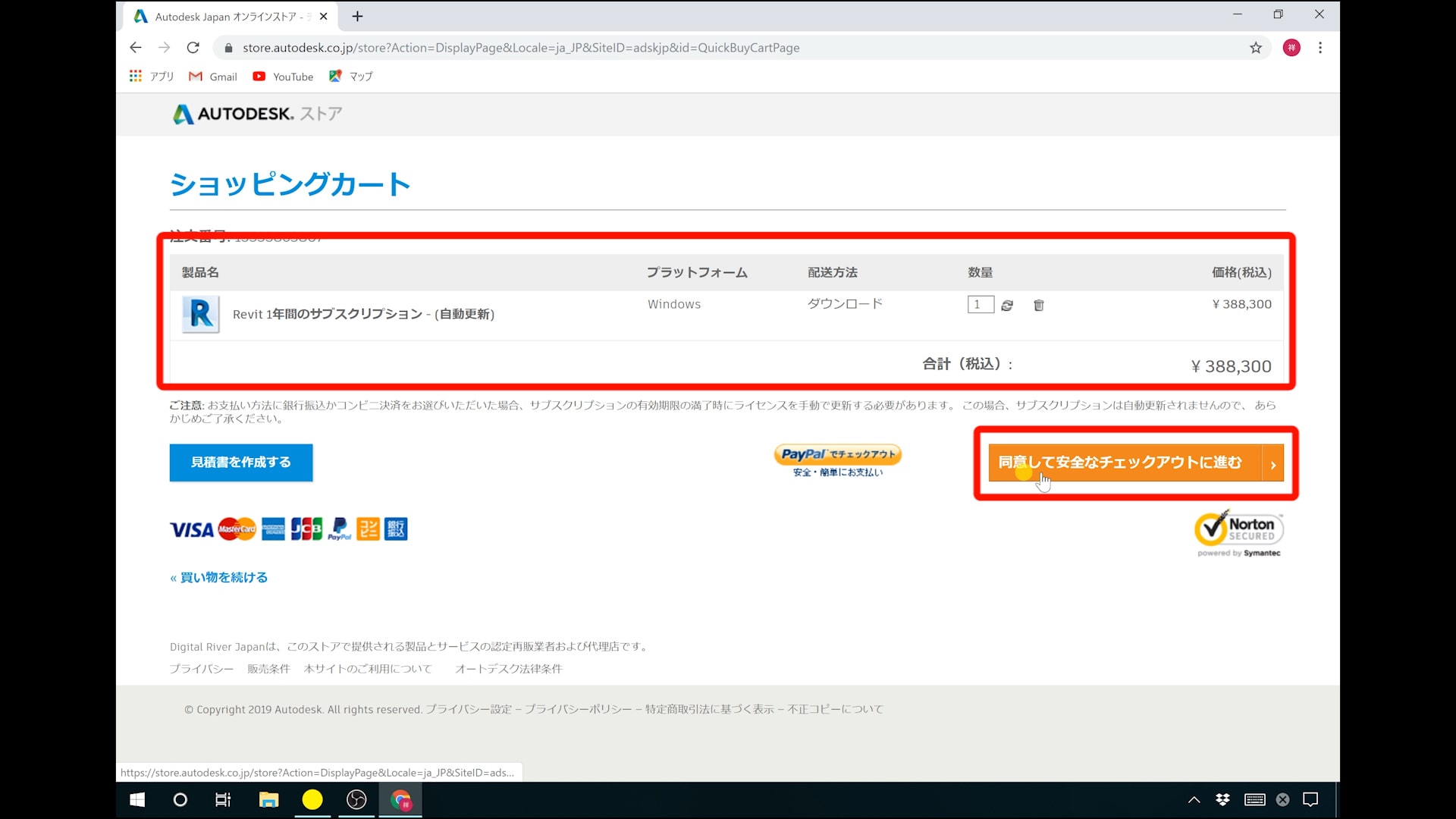The width and height of the screenshot is (1456, 819).
Task: Click the quantity input field
Action: (x=980, y=305)
